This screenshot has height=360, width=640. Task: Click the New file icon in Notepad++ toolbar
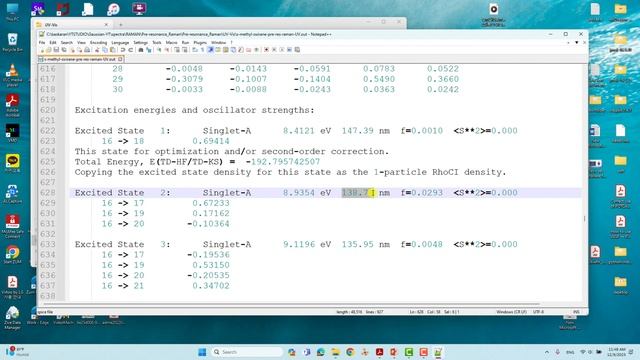click(42, 50)
